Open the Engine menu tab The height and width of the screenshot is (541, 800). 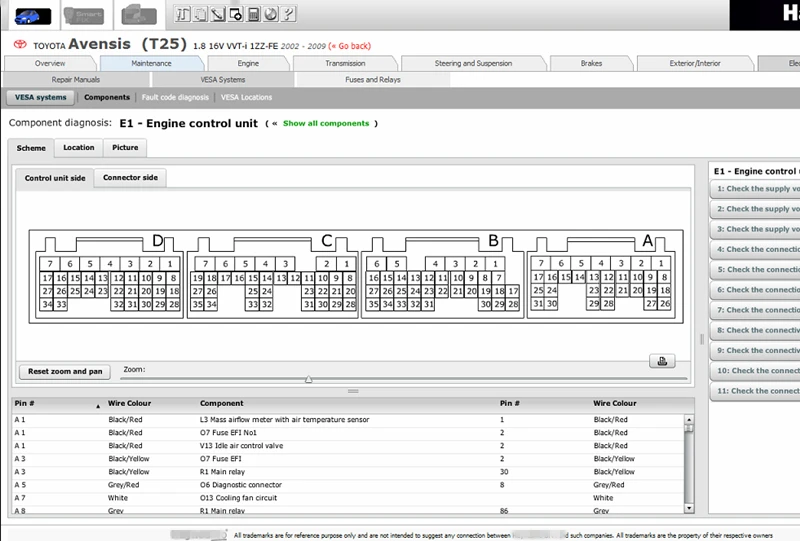point(248,63)
